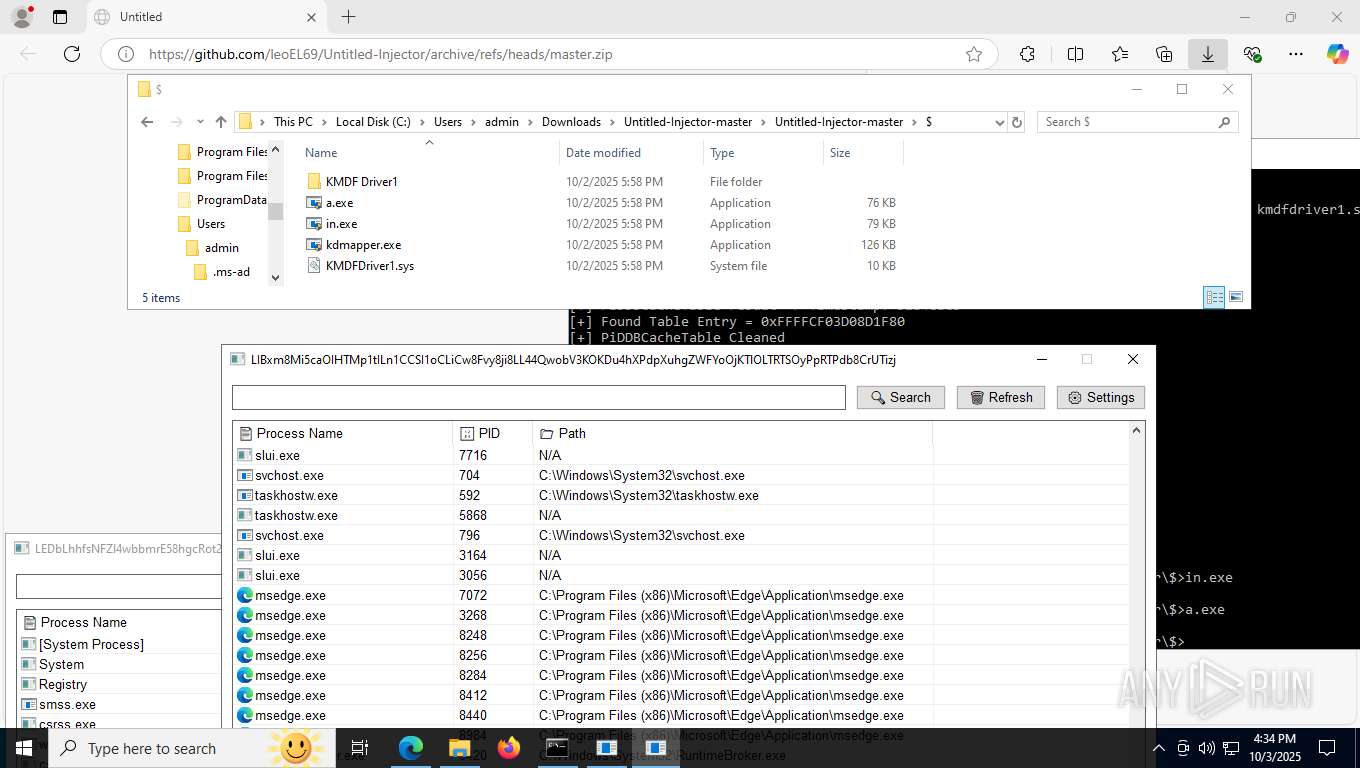Open notification center icon
This screenshot has width=1360, height=768.
pos(1327,748)
